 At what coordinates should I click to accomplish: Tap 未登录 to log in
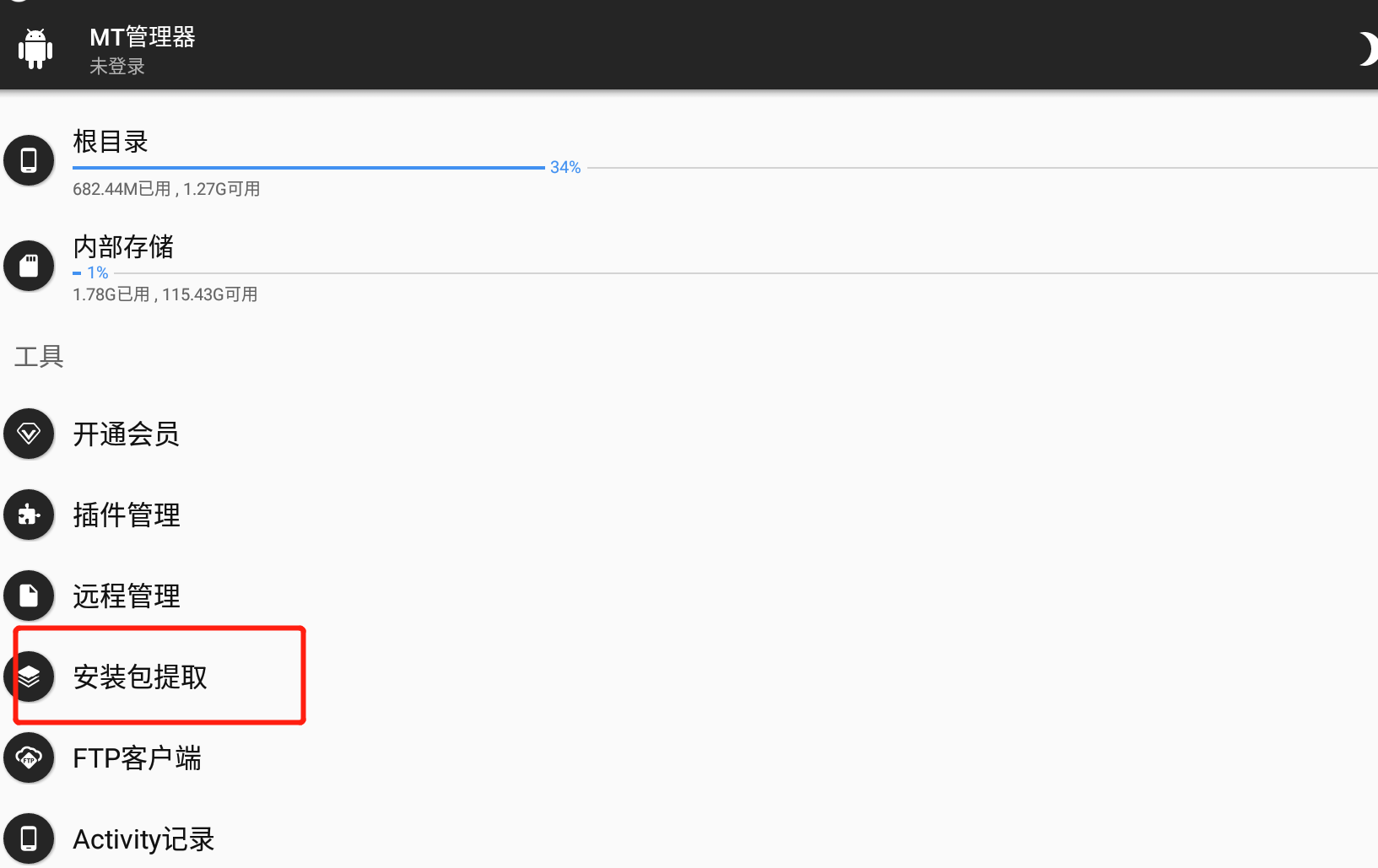point(117,67)
